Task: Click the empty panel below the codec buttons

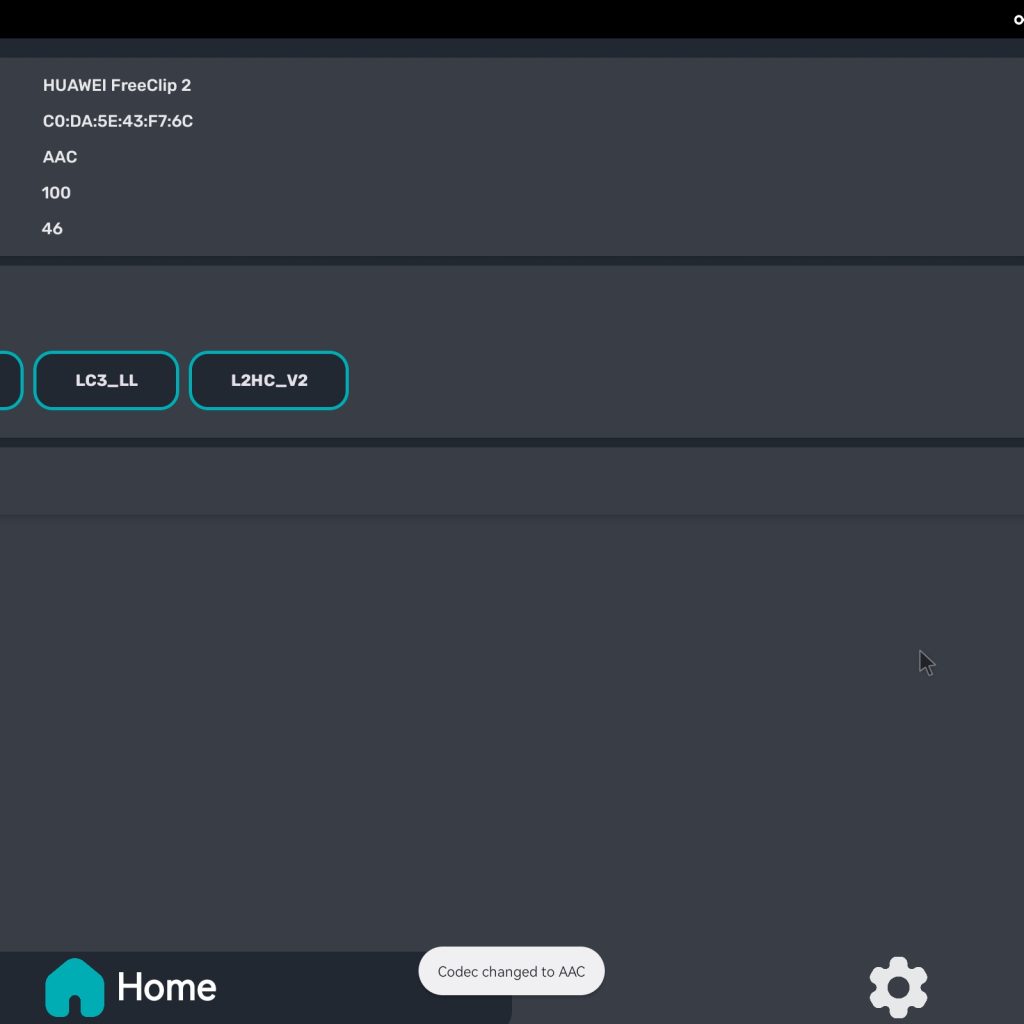Action: (500, 481)
